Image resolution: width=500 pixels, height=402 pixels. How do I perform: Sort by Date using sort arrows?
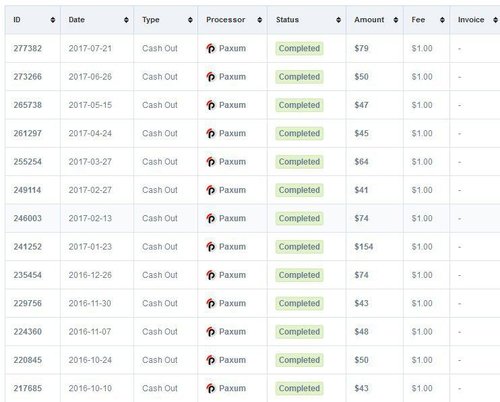click(x=126, y=20)
